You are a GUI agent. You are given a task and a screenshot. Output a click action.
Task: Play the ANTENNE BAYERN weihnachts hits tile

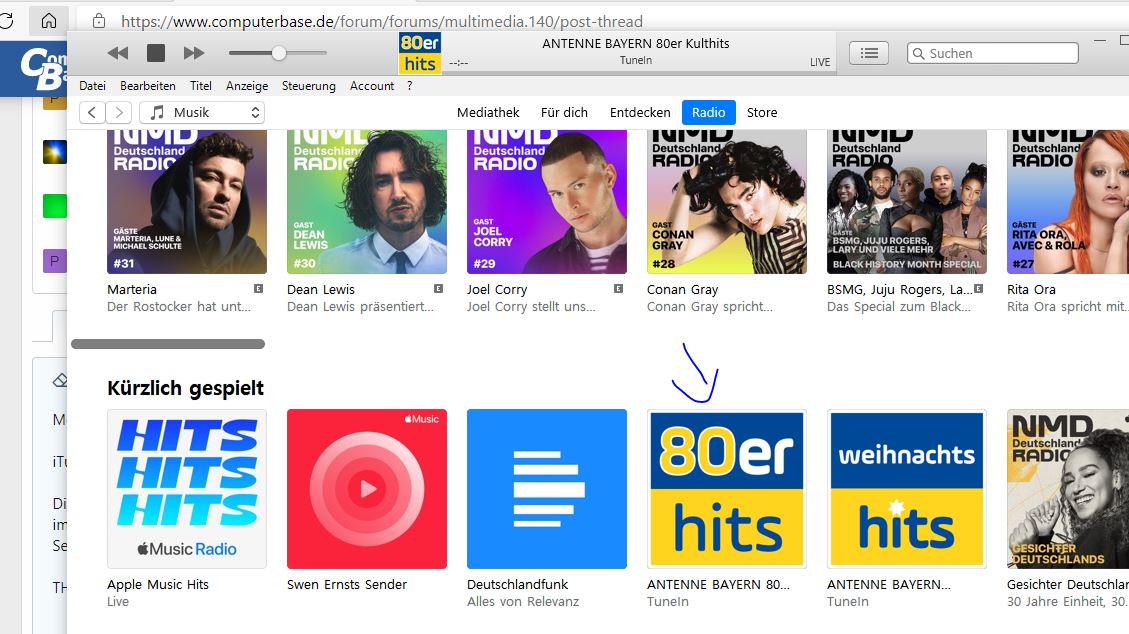[x=907, y=489]
